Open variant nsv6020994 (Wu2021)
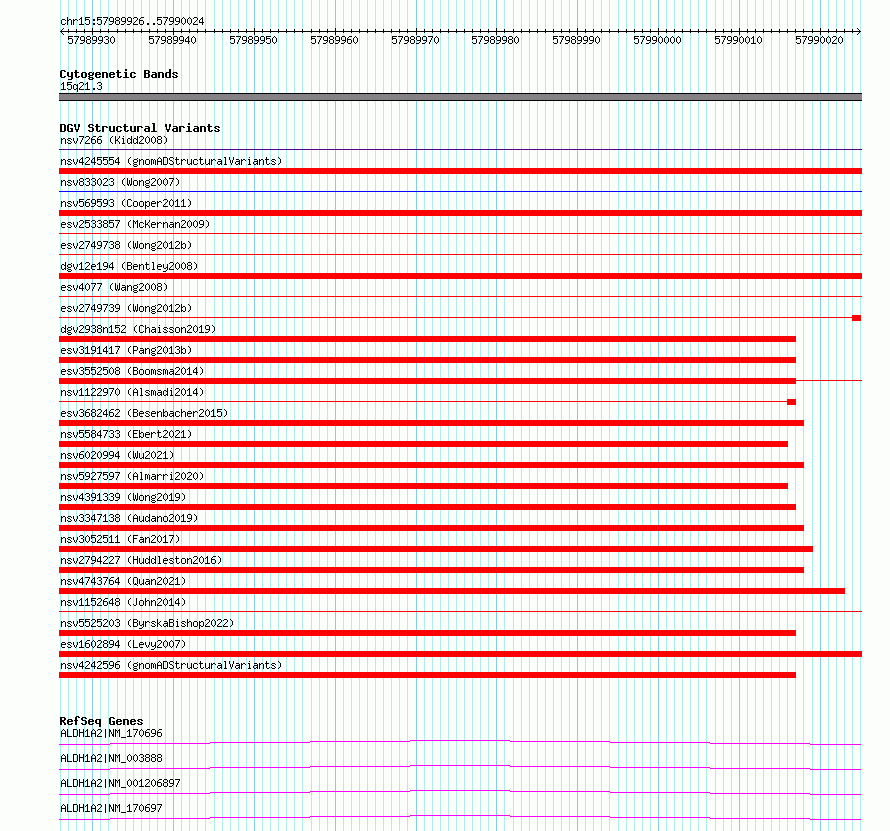Screen dimensions: 890x831 tap(117, 455)
